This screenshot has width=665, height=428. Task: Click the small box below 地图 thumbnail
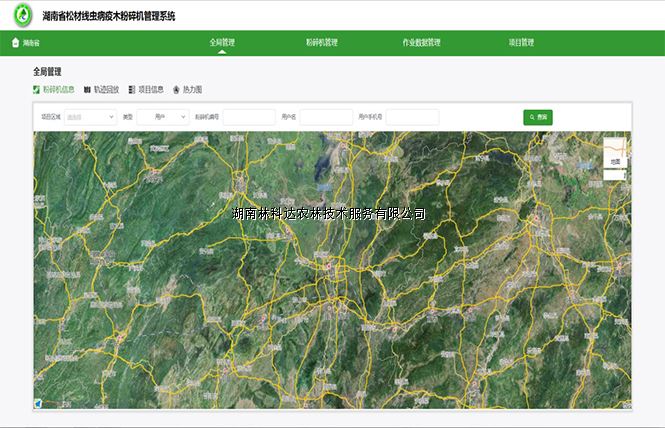click(615, 175)
